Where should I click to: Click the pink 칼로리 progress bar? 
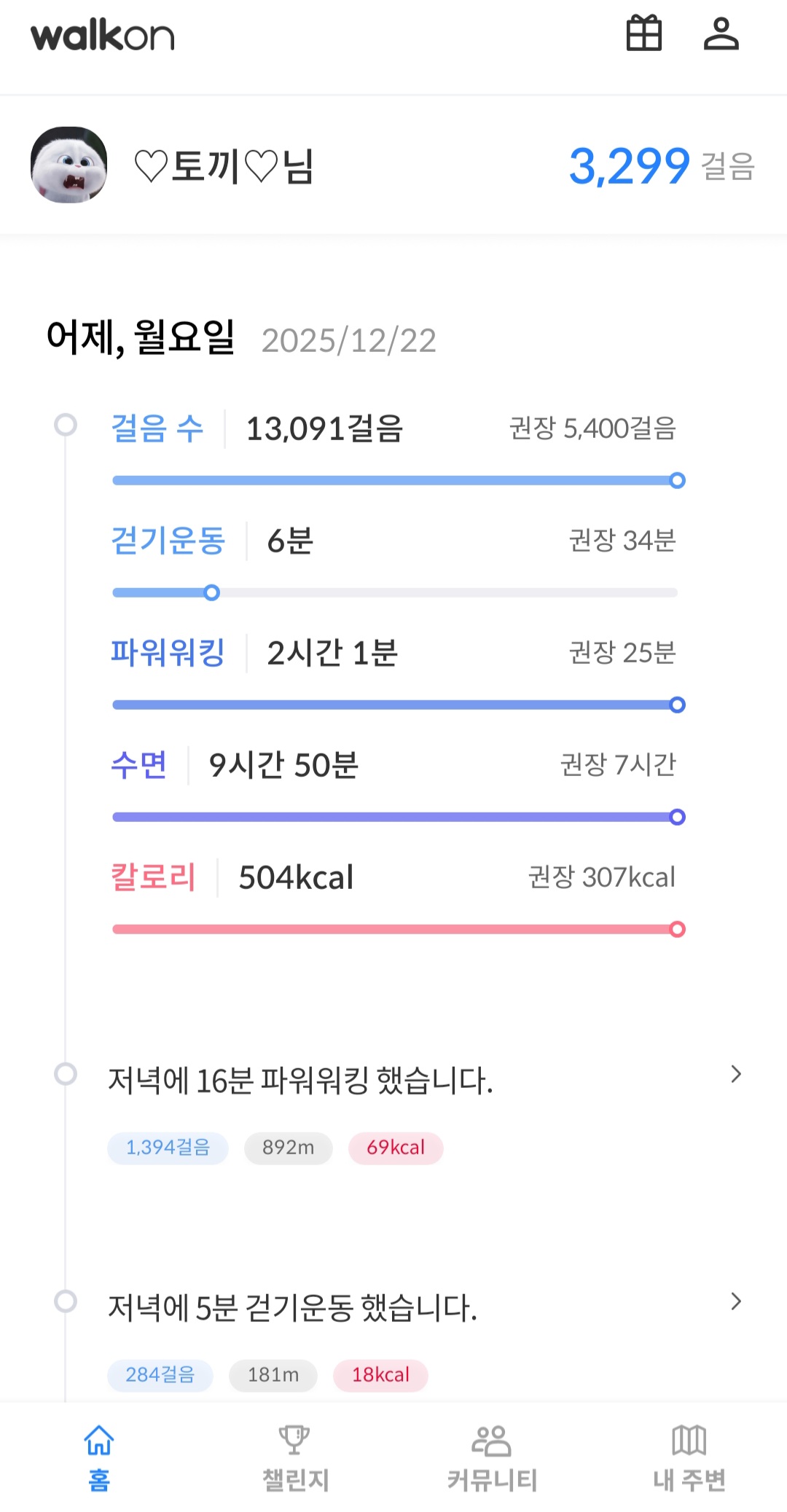point(393,929)
